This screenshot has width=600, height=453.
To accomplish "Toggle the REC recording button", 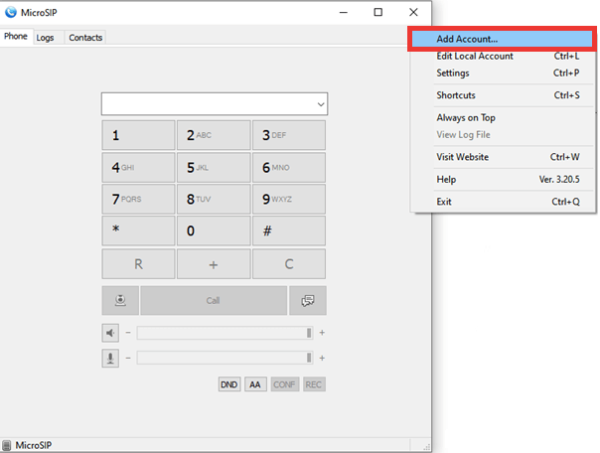I will [x=314, y=384].
